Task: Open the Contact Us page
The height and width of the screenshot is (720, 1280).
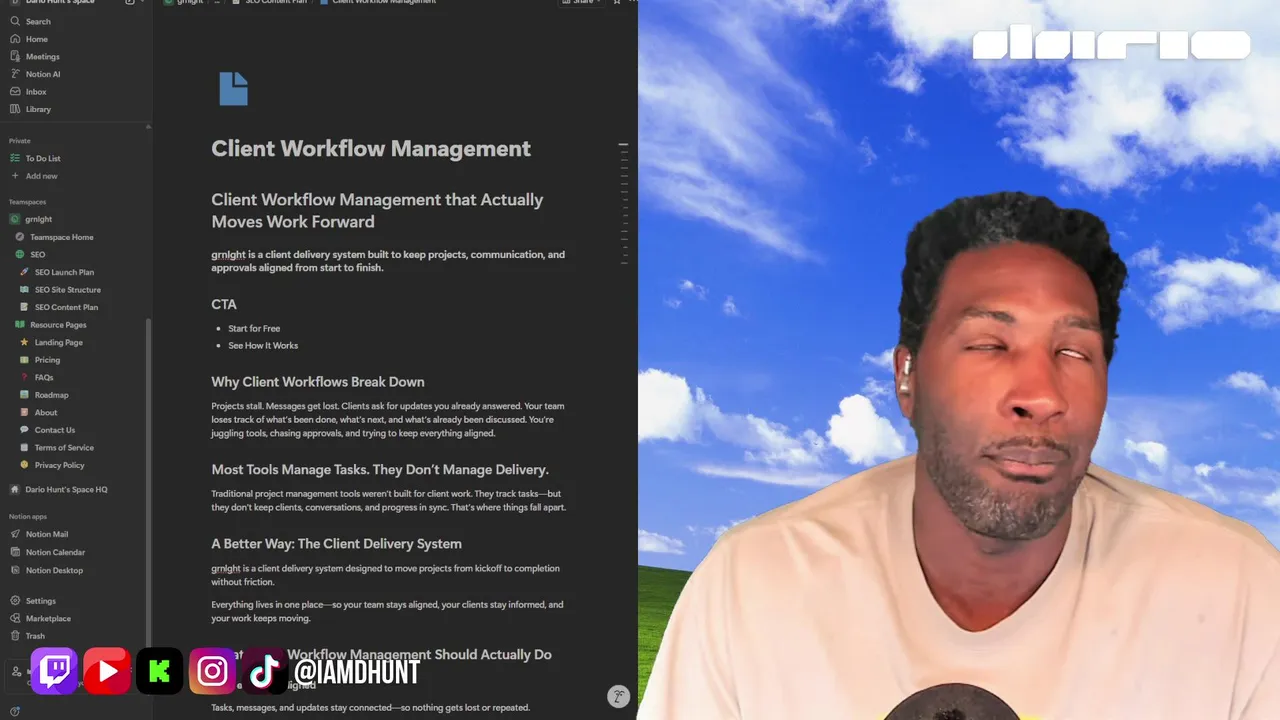Action: [x=54, y=430]
